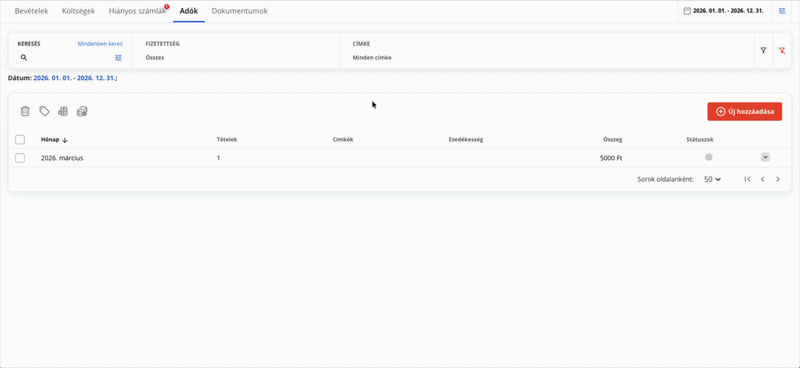Click the tag label icon

coord(44,111)
